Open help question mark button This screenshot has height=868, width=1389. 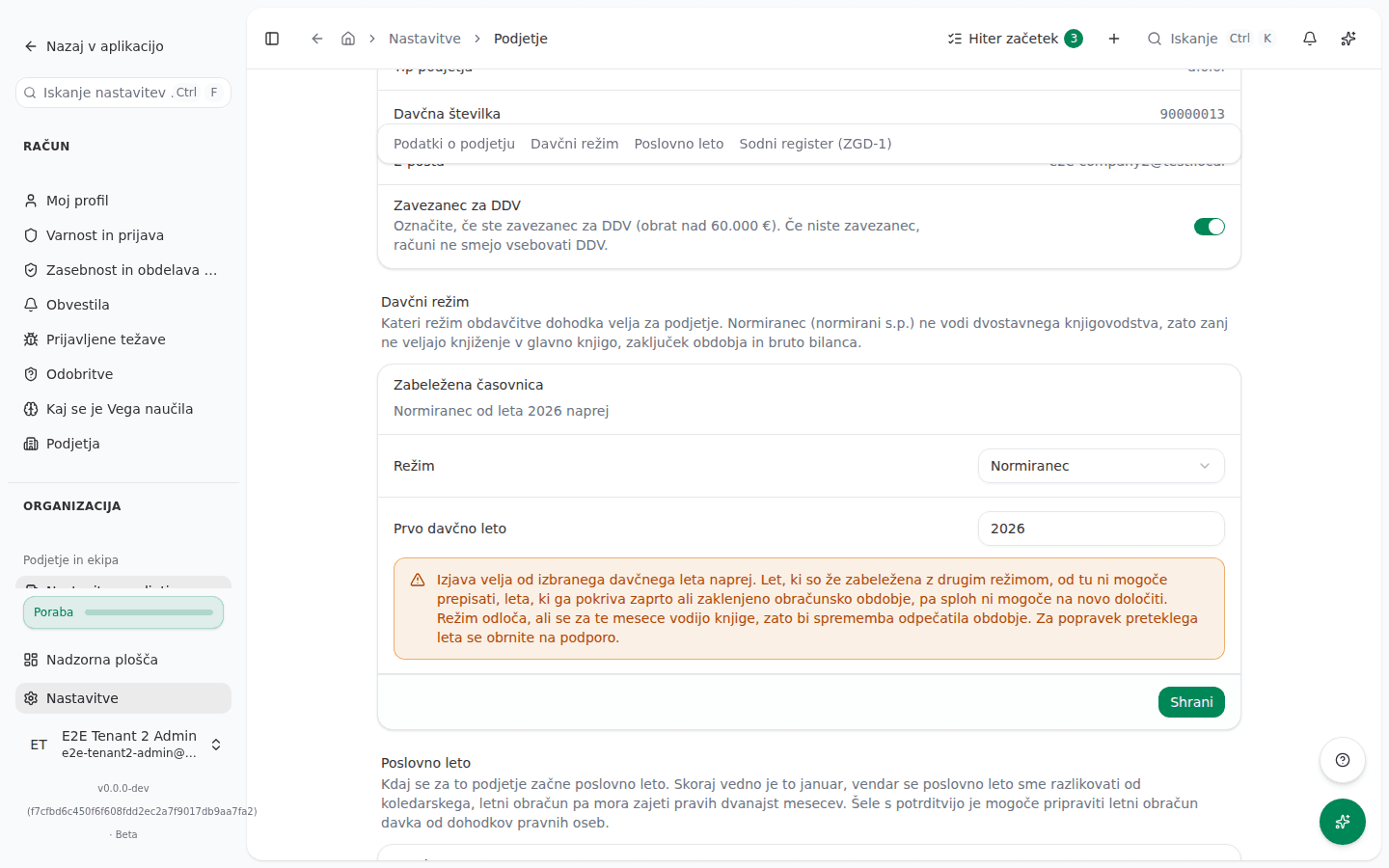pos(1343,760)
